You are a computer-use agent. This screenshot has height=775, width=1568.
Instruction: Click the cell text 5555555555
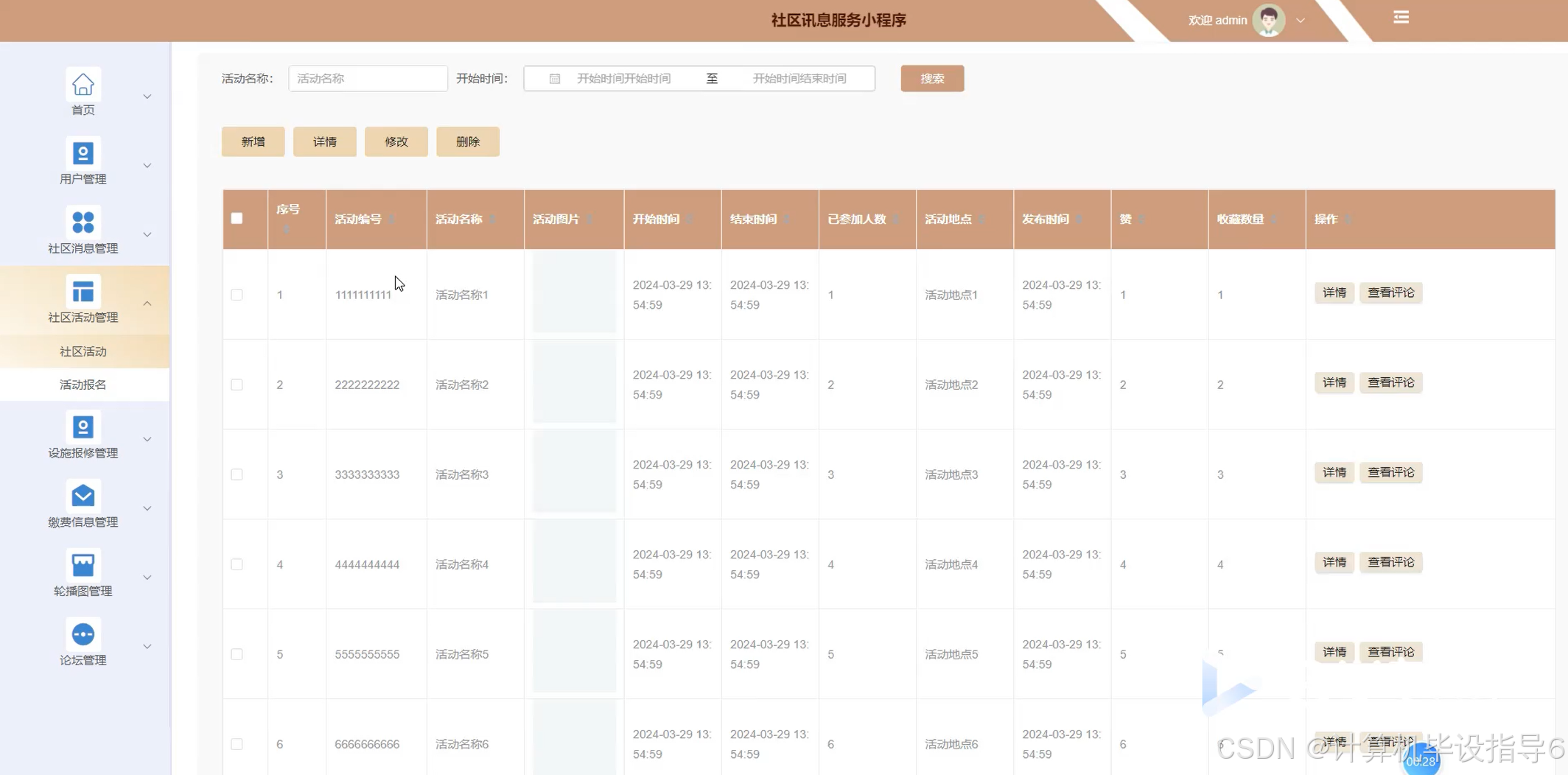[367, 654]
